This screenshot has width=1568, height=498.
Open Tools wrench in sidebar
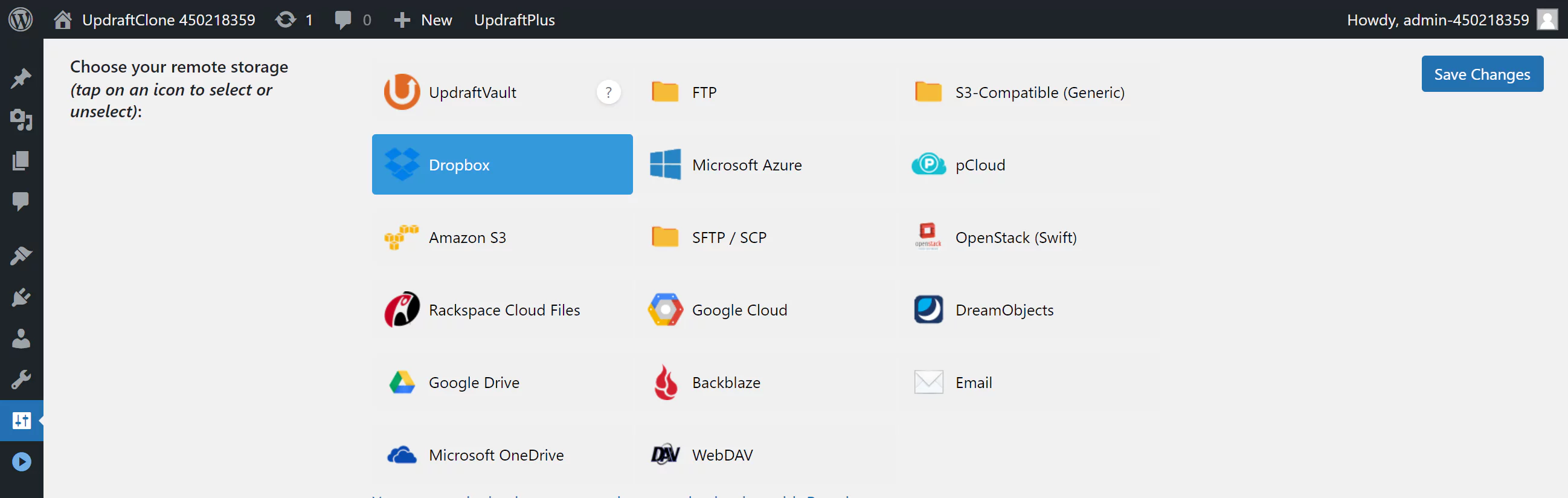pyautogui.click(x=21, y=380)
